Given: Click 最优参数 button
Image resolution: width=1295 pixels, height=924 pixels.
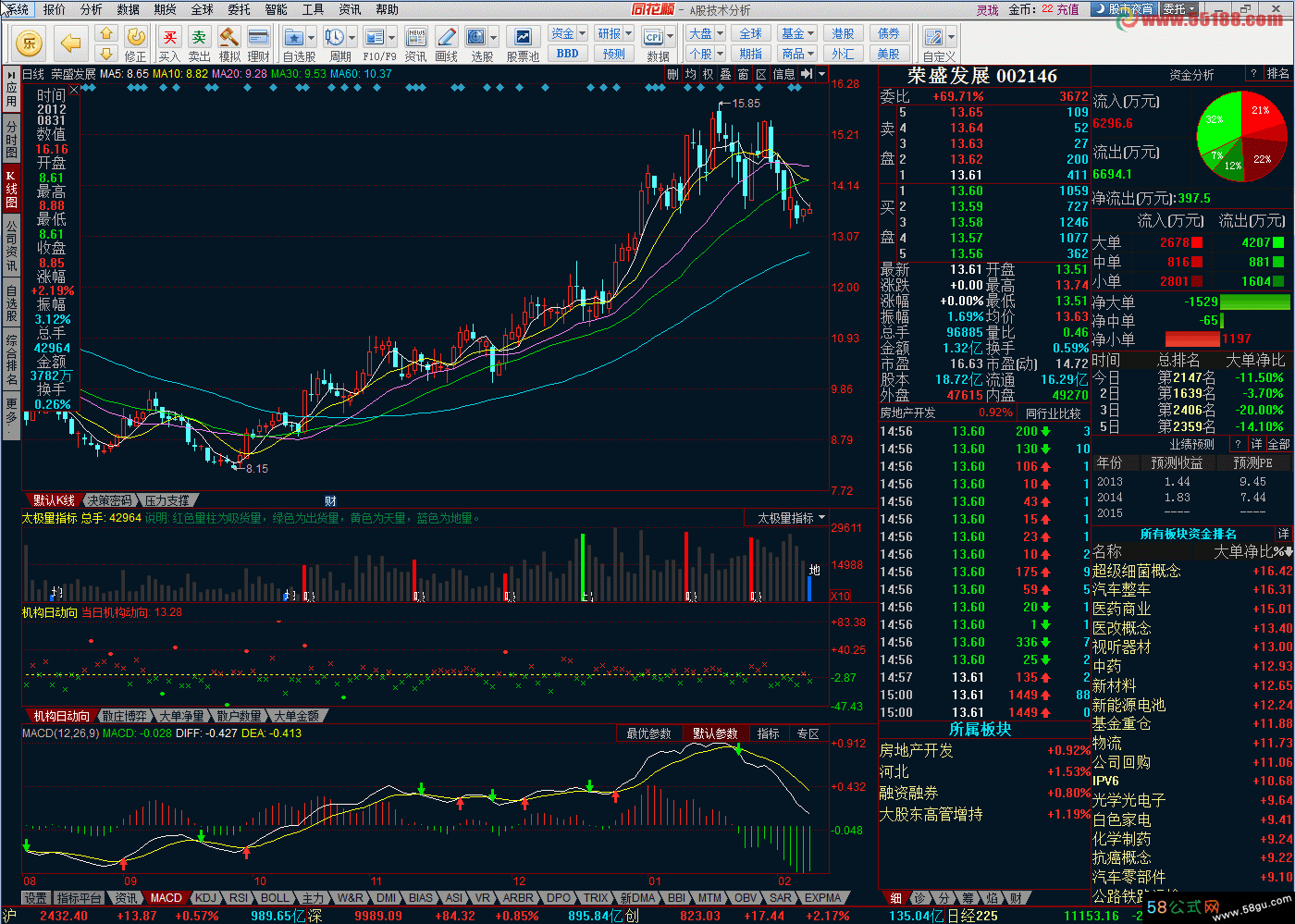Looking at the screenshot, I should [x=648, y=733].
